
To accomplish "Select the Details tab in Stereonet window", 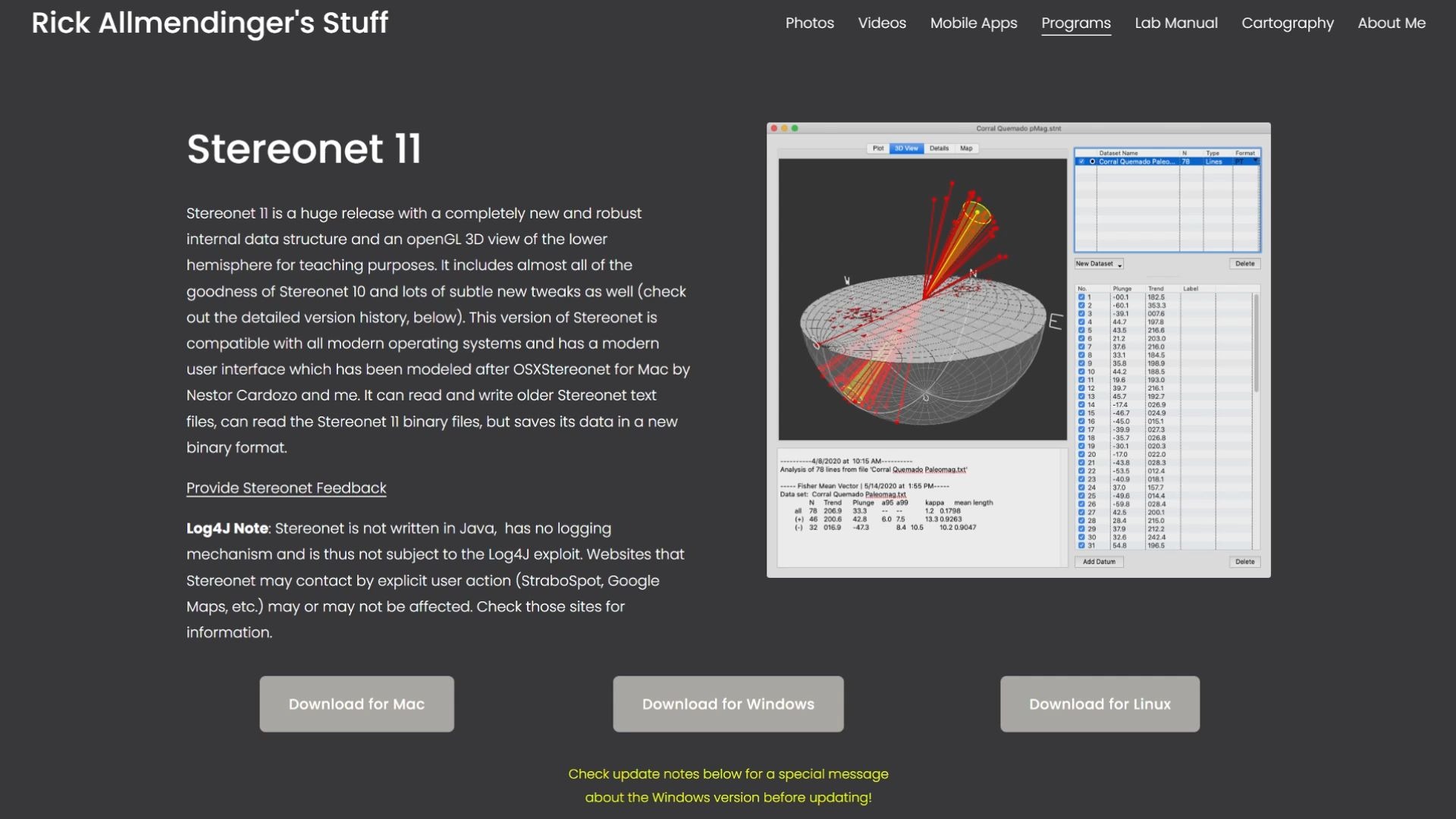I will pyautogui.click(x=939, y=149).
